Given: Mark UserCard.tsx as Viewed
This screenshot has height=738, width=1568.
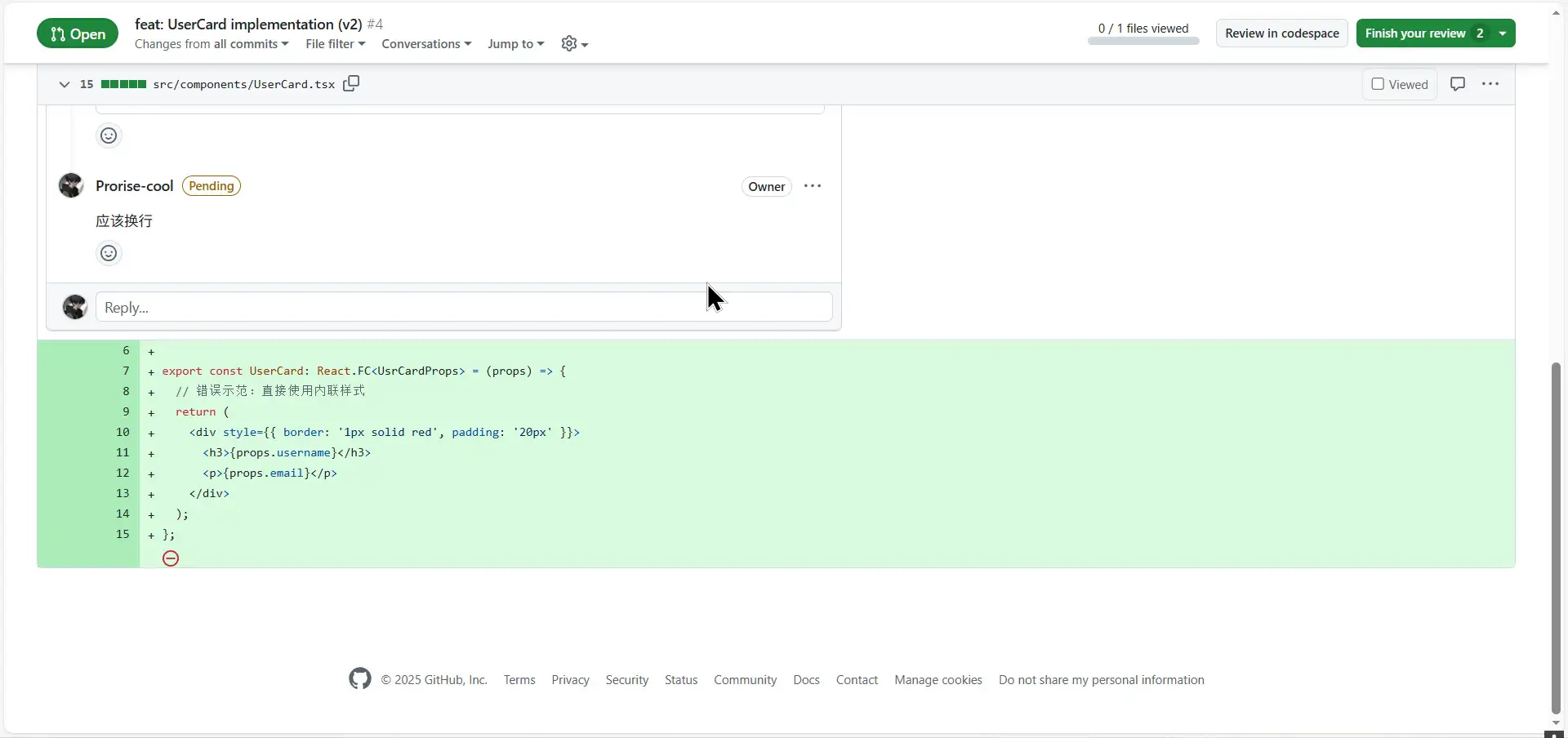Looking at the screenshot, I should (x=1399, y=84).
